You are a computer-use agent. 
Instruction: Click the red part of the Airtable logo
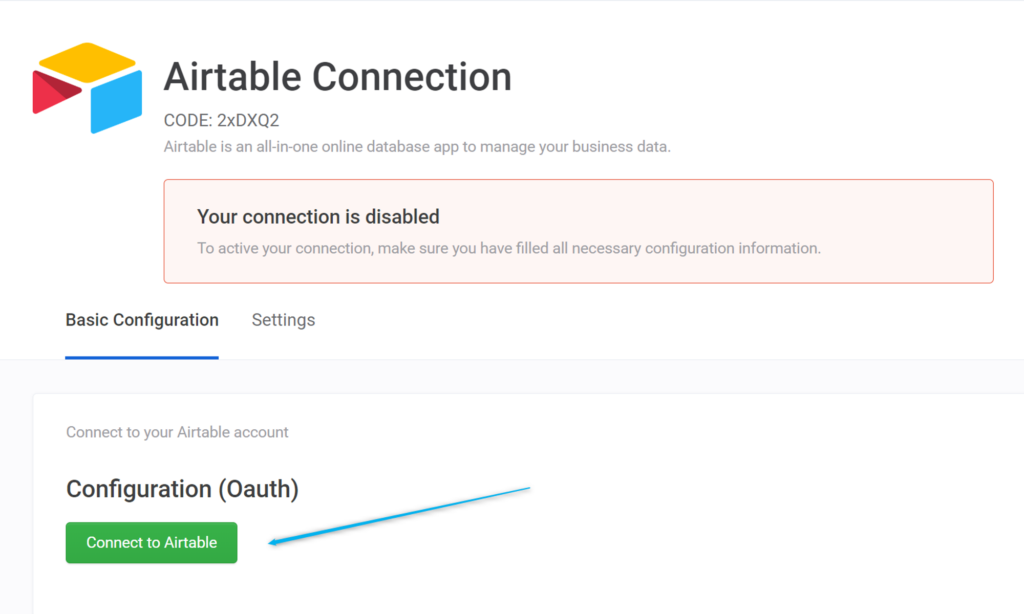(x=52, y=93)
